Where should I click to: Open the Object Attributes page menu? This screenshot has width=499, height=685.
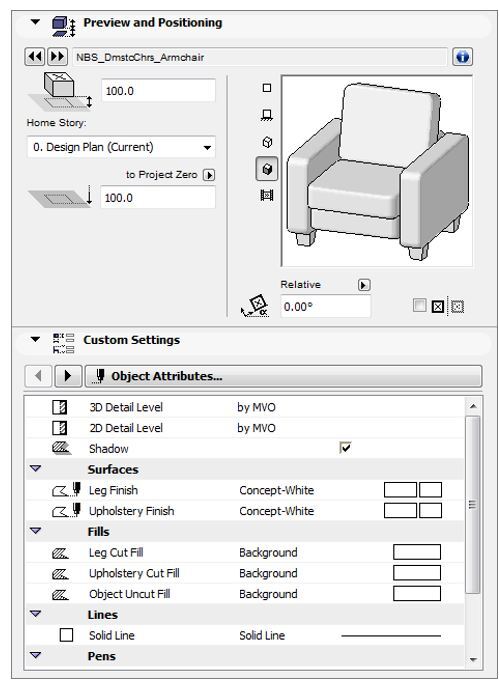pos(284,376)
